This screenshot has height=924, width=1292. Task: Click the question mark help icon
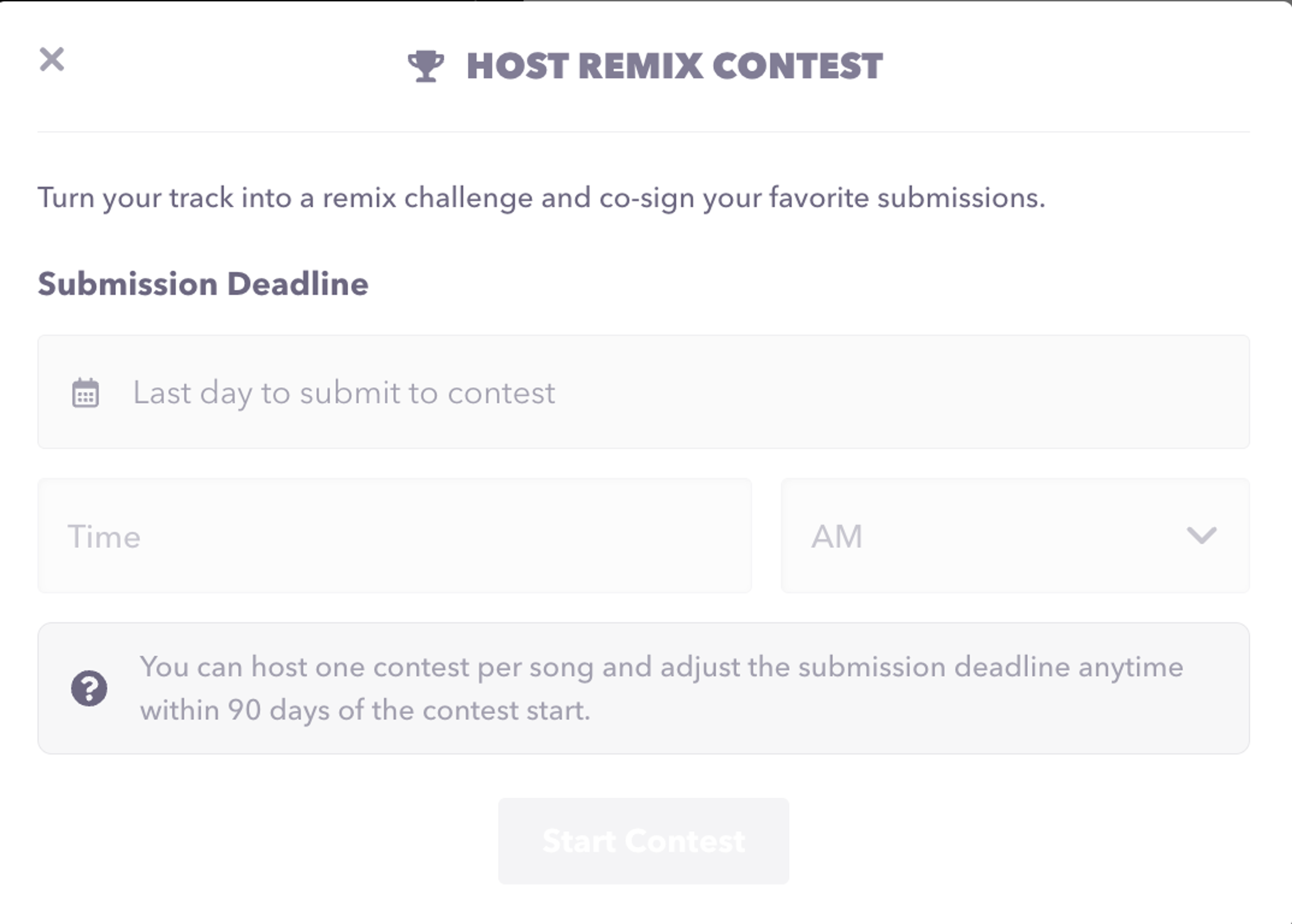pyautogui.click(x=89, y=688)
